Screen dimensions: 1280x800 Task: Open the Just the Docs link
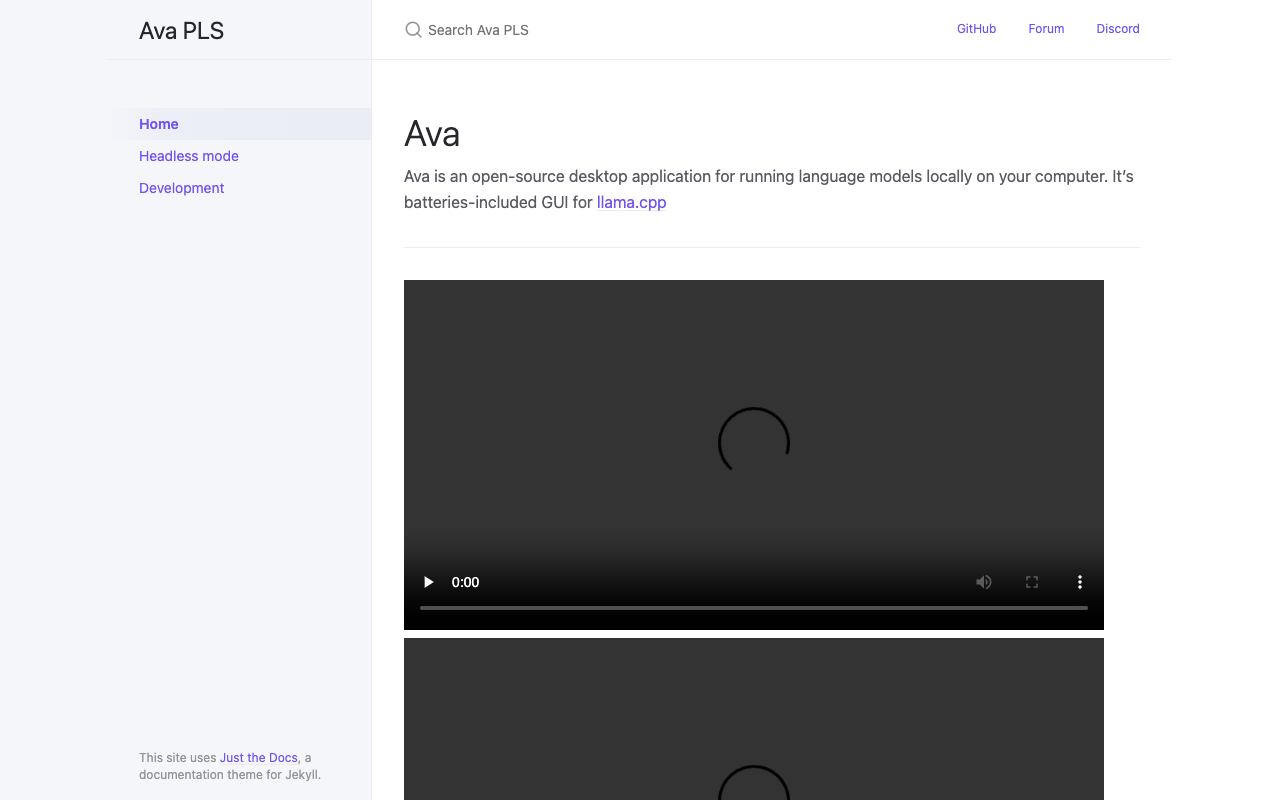tap(259, 758)
